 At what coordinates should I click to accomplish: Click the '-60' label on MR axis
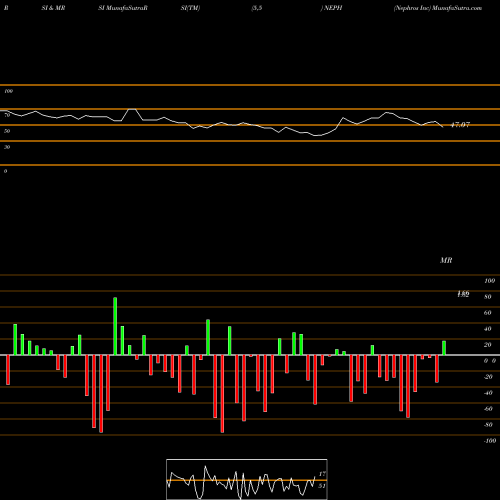[488, 409]
